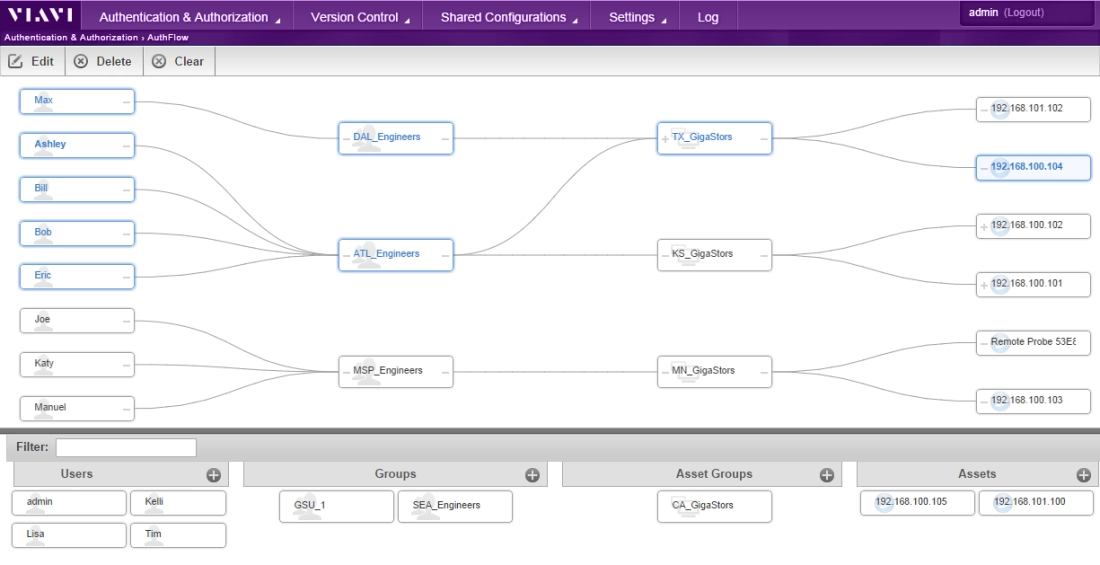
Task: Click the plus icon in Assets header
Action: pyautogui.click(x=1082, y=475)
